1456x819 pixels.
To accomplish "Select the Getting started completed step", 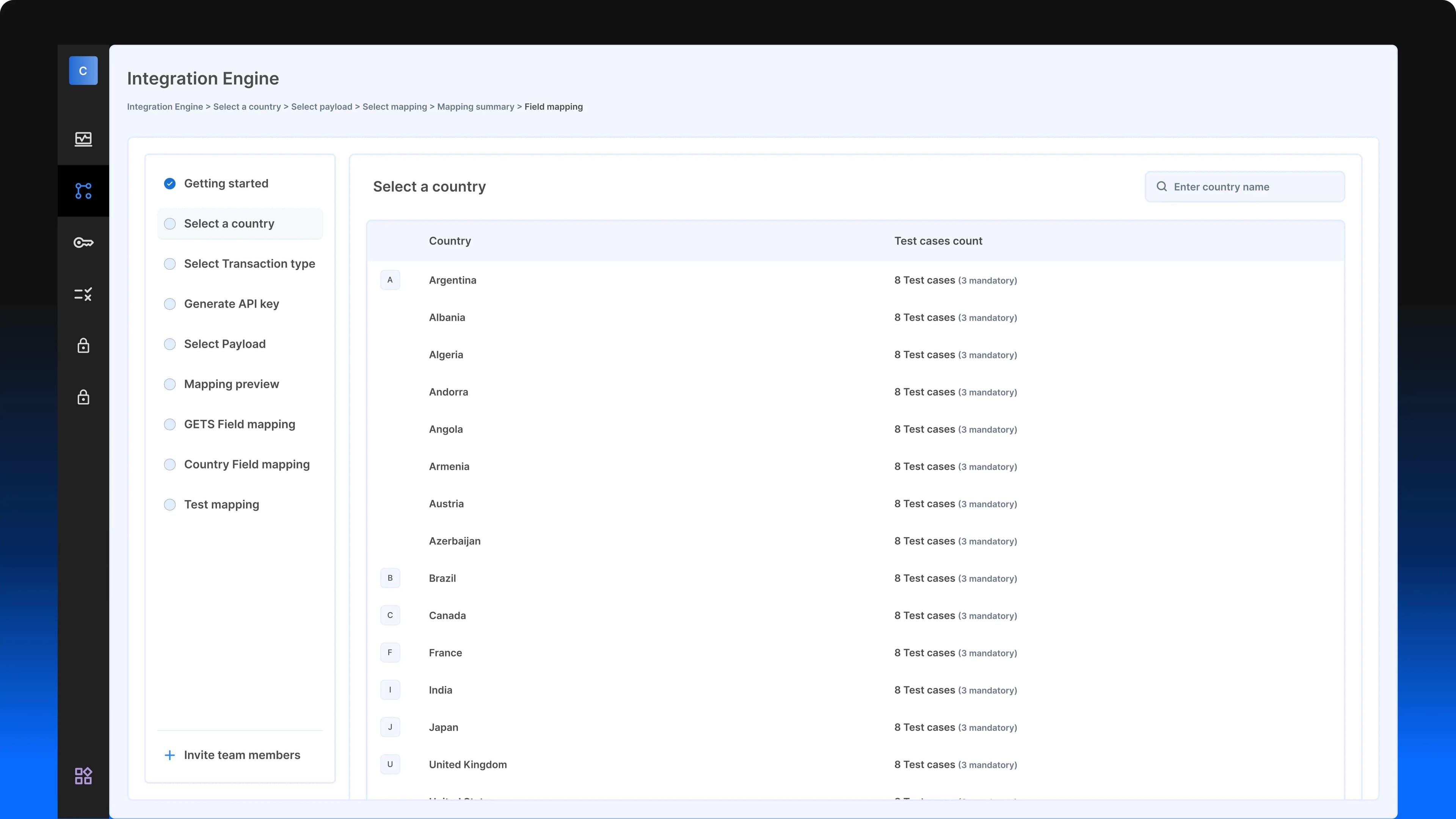I will 226,184.
